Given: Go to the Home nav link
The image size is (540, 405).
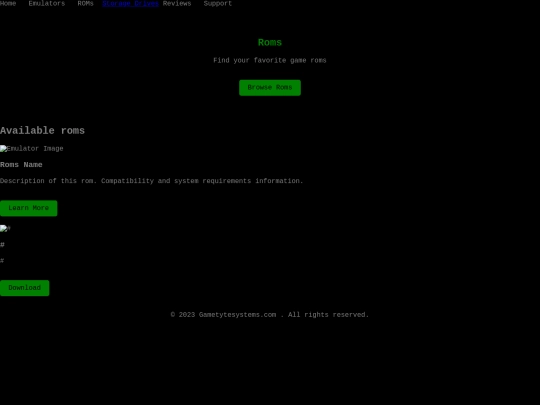Looking at the screenshot, I should click(8, 3).
